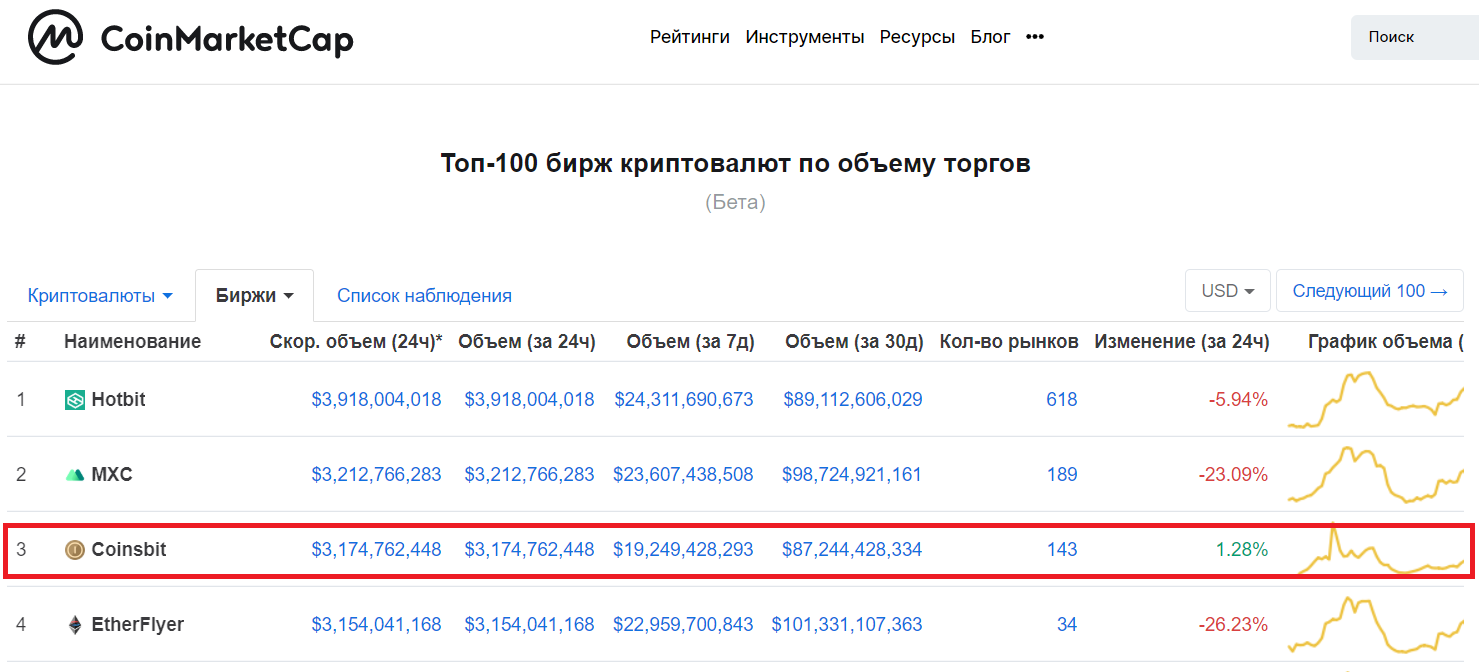Open MXC's volume sparkline chart

pos(1376,475)
